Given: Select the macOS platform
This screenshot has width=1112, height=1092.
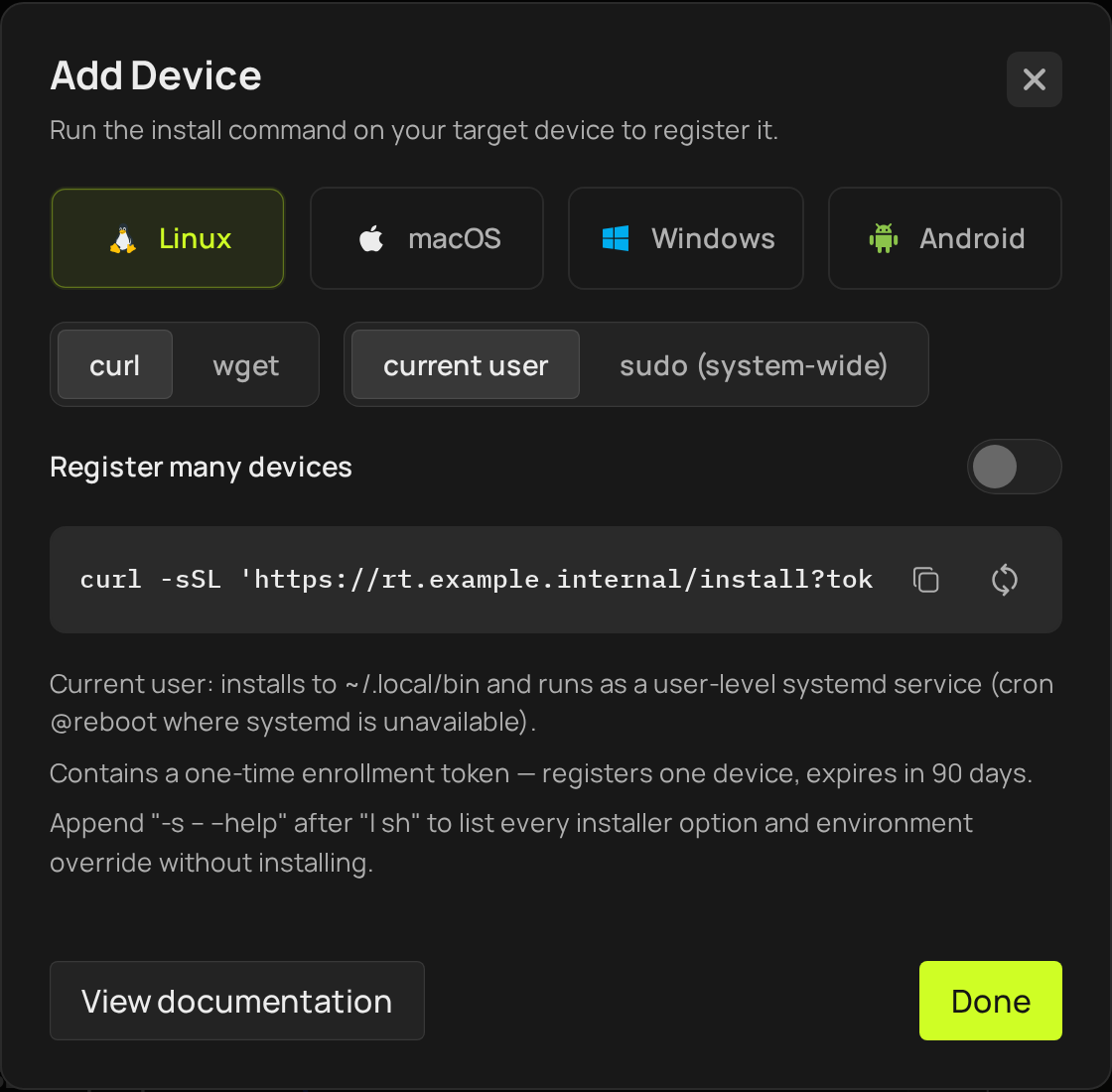Looking at the screenshot, I should tap(427, 238).
